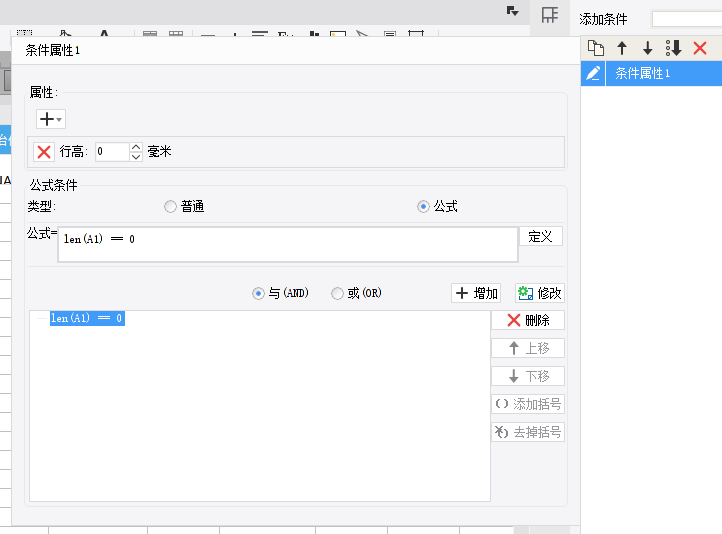This screenshot has height=534, width=722.
Task: Click the input field next to 添加条件
Action: click(687, 19)
